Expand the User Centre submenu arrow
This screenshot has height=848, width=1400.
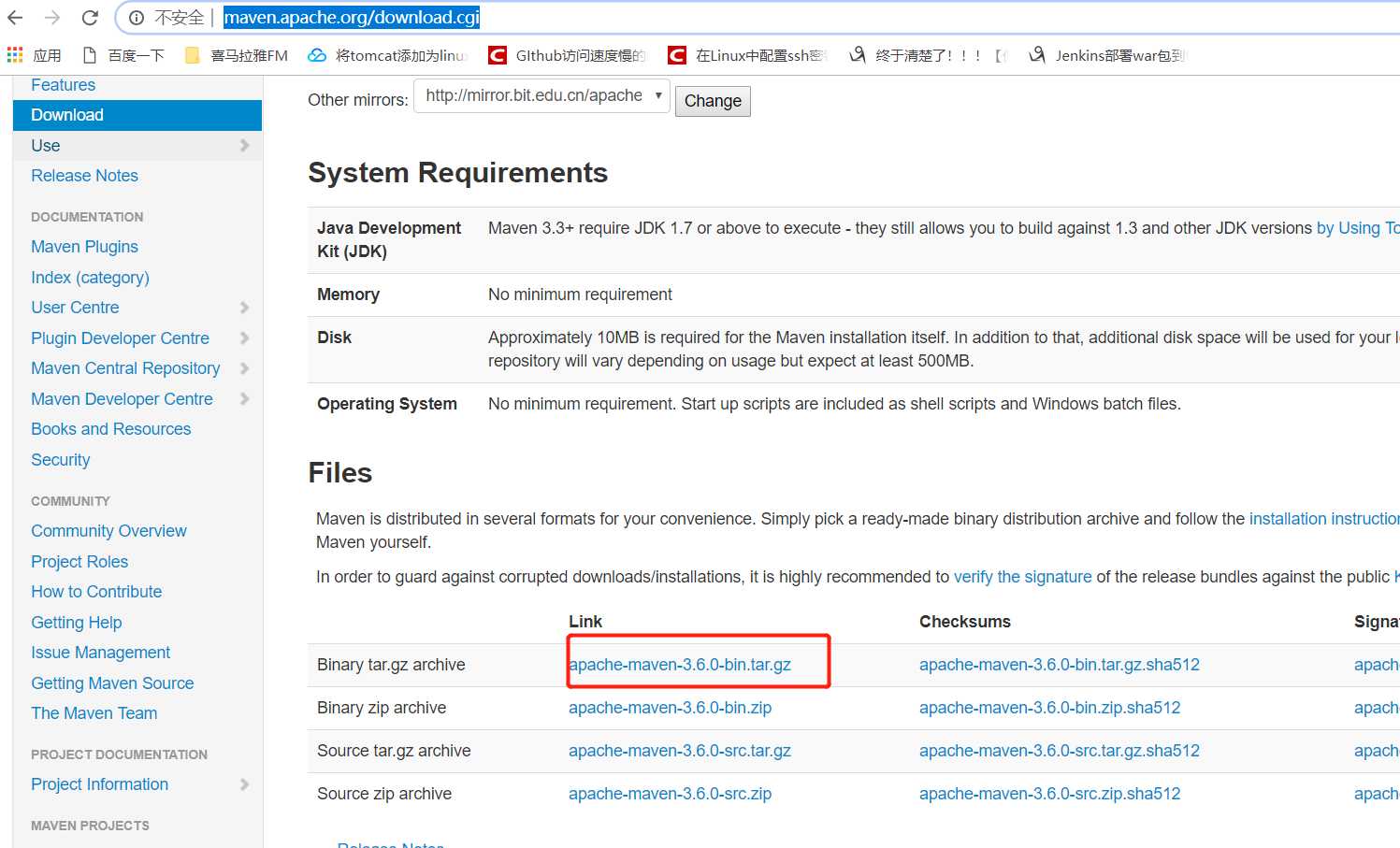click(244, 308)
